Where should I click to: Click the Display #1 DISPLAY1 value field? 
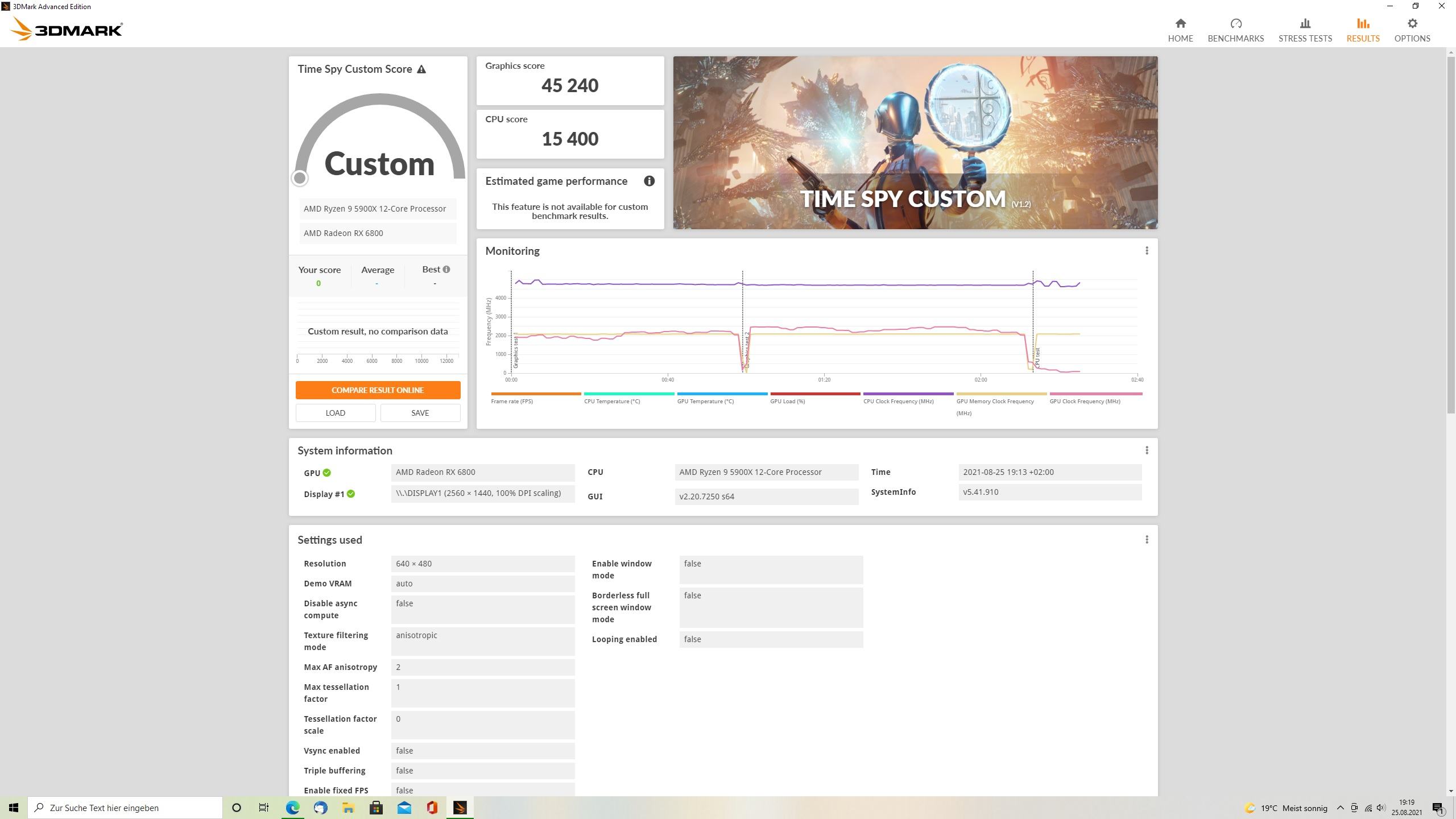(x=483, y=493)
